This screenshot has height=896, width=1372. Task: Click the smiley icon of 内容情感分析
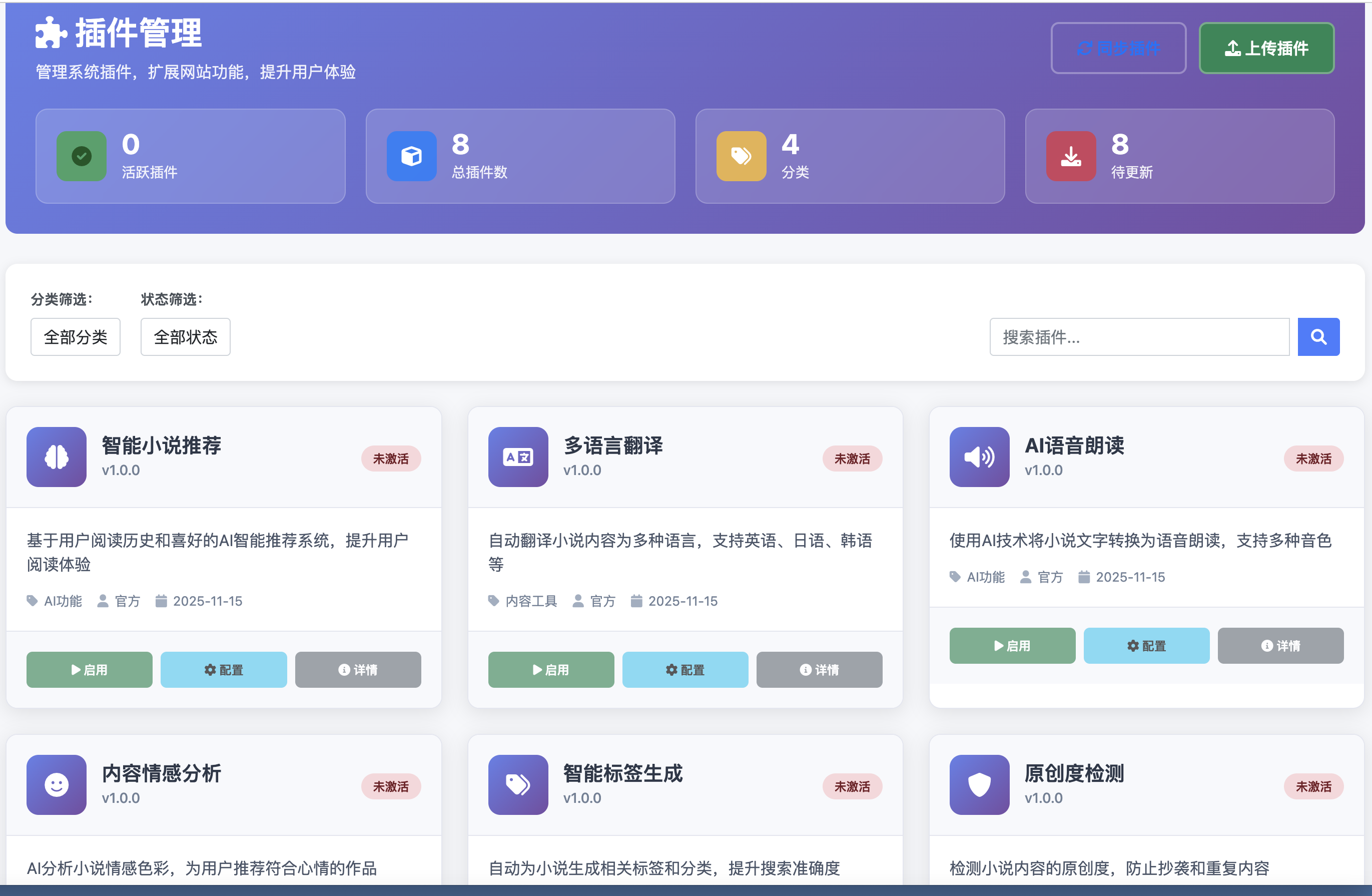[57, 784]
